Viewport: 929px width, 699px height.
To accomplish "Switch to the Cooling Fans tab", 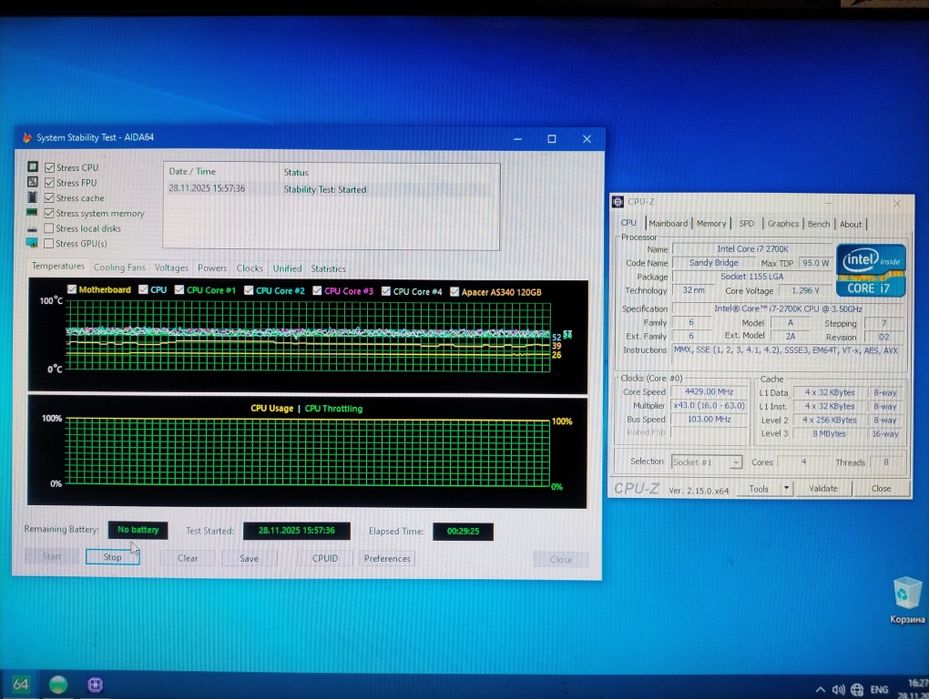I will [x=119, y=267].
